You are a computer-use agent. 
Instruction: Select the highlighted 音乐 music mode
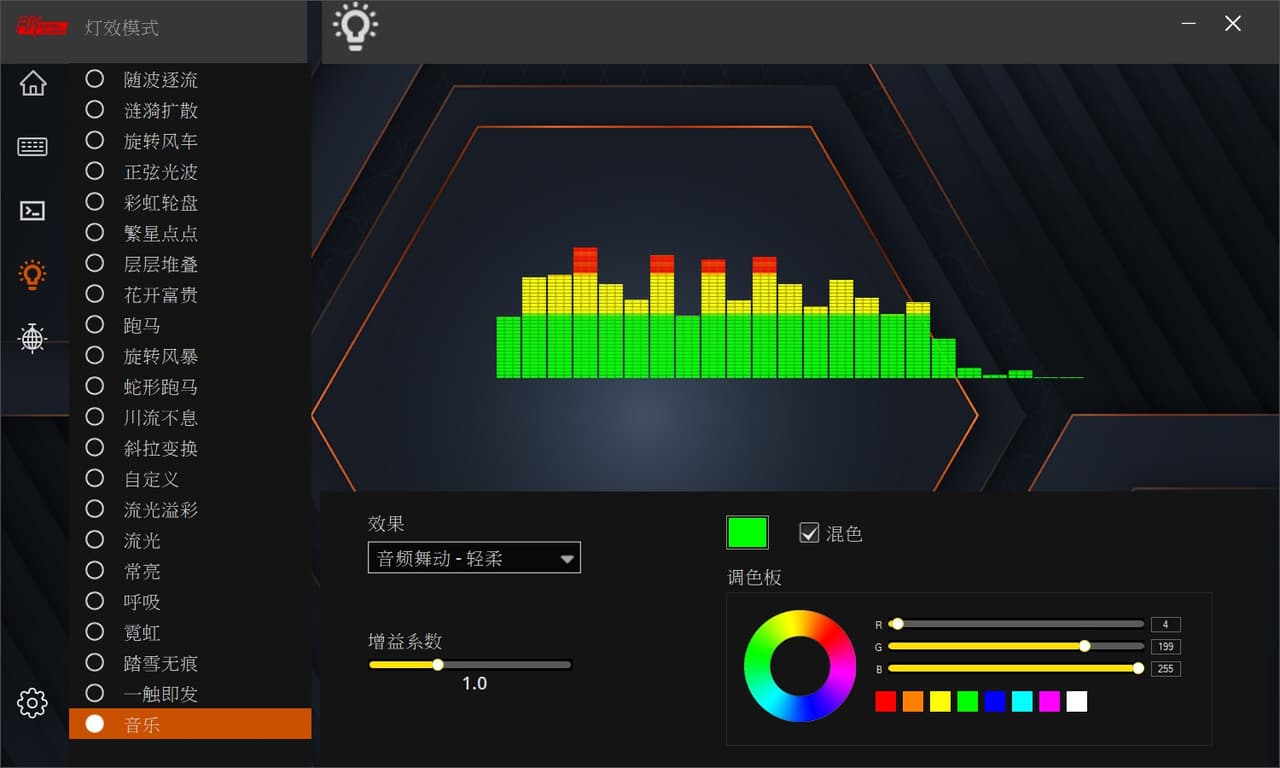click(190, 724)
